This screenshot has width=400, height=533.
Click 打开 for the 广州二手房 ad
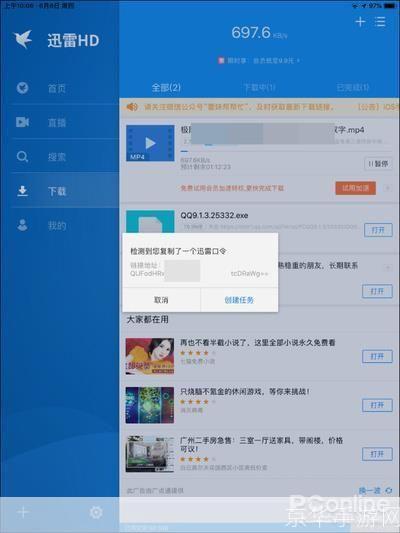coord(377,454)
